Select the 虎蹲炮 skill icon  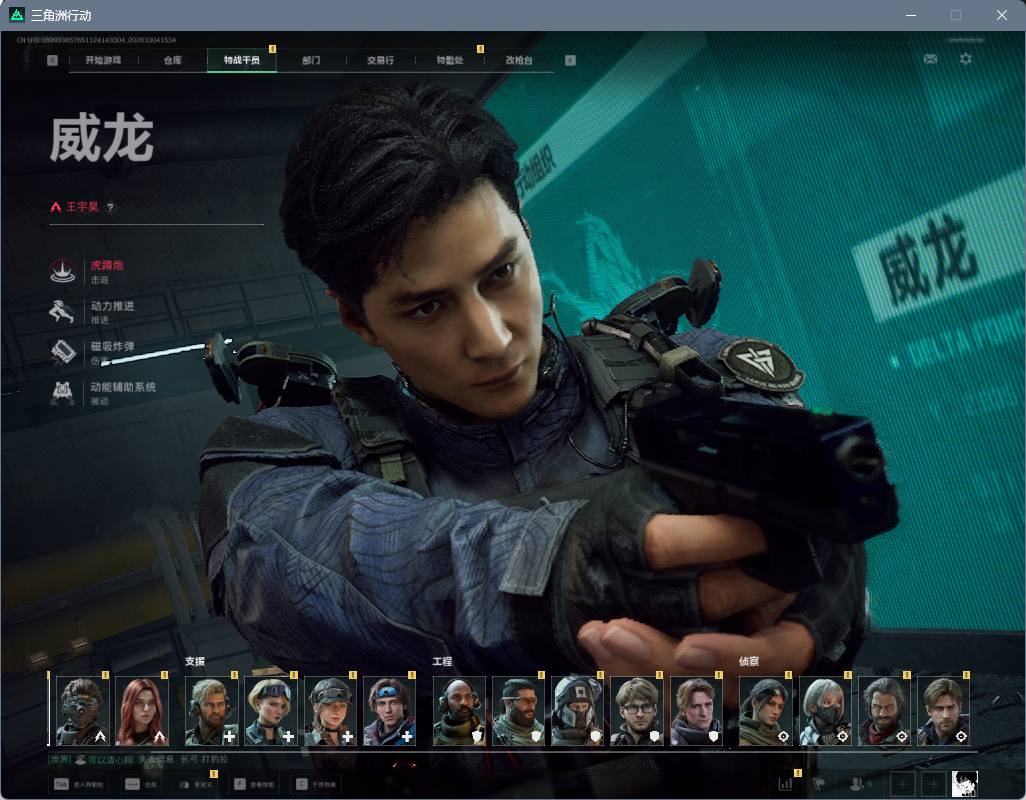click(x=63, y=271)
